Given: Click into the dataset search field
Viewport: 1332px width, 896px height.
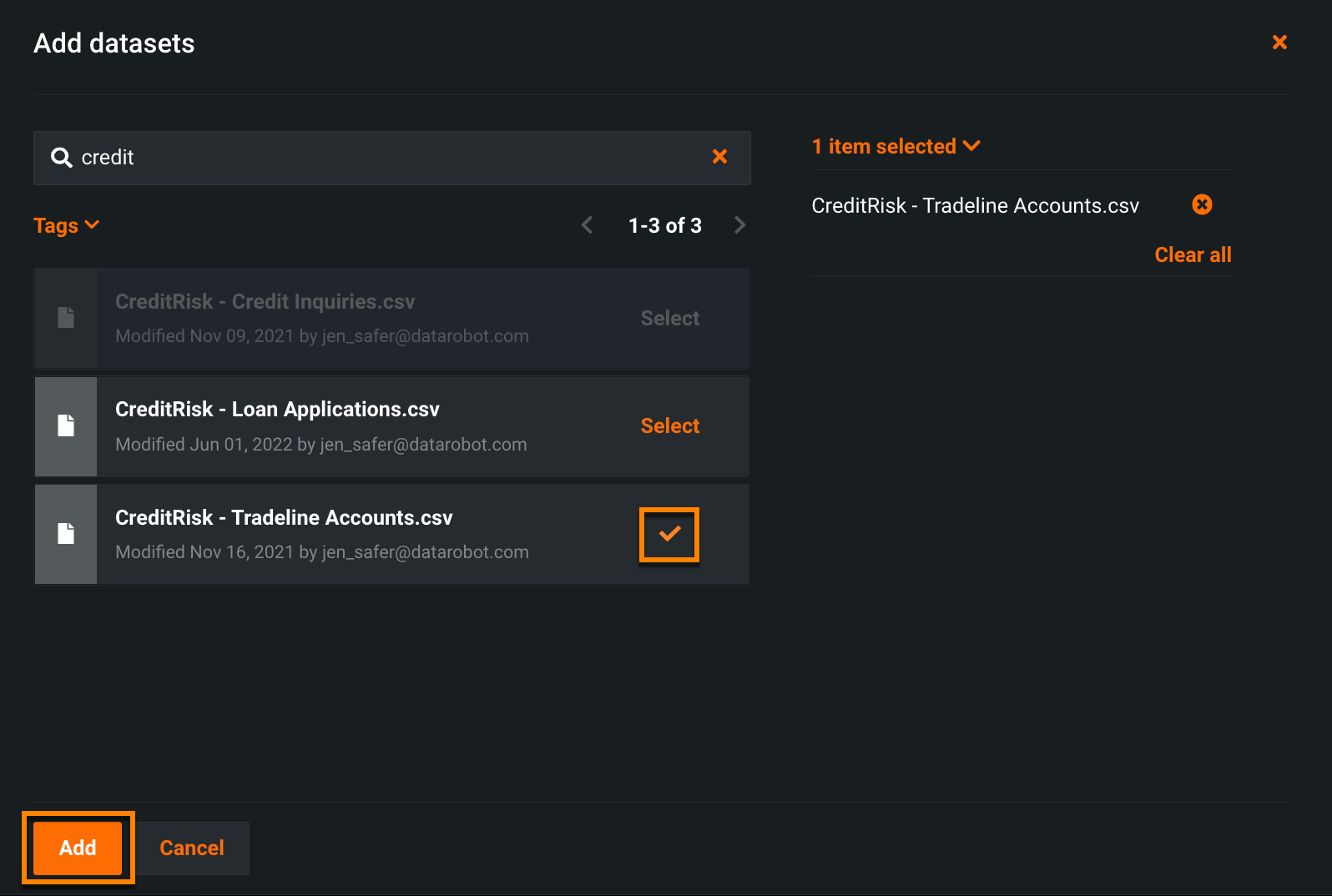Looking at the screenshot, I should [392, 158].
